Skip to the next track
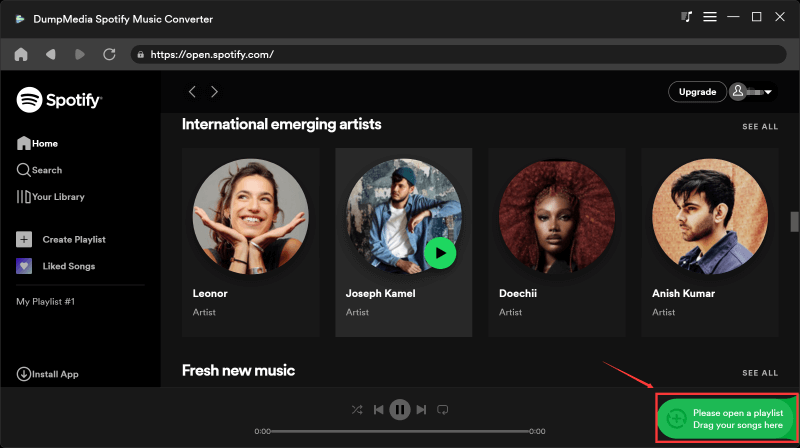Image resolution: width=800 pixels, height=448 pixels. click(x=421, y=409)
